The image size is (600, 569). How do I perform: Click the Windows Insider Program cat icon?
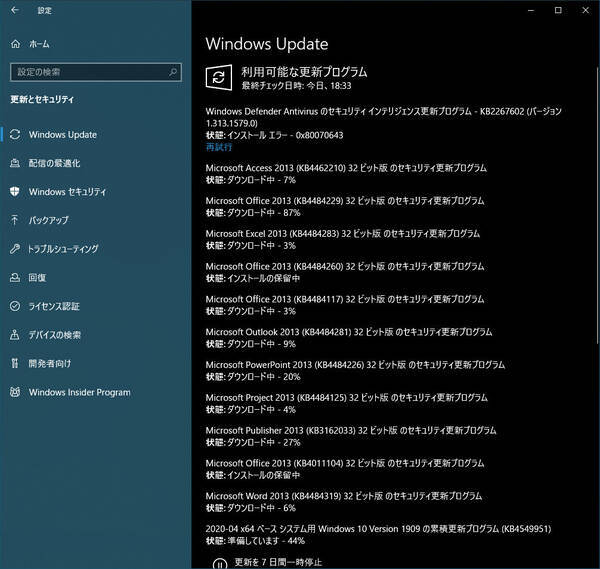click(x=15, y=392)
